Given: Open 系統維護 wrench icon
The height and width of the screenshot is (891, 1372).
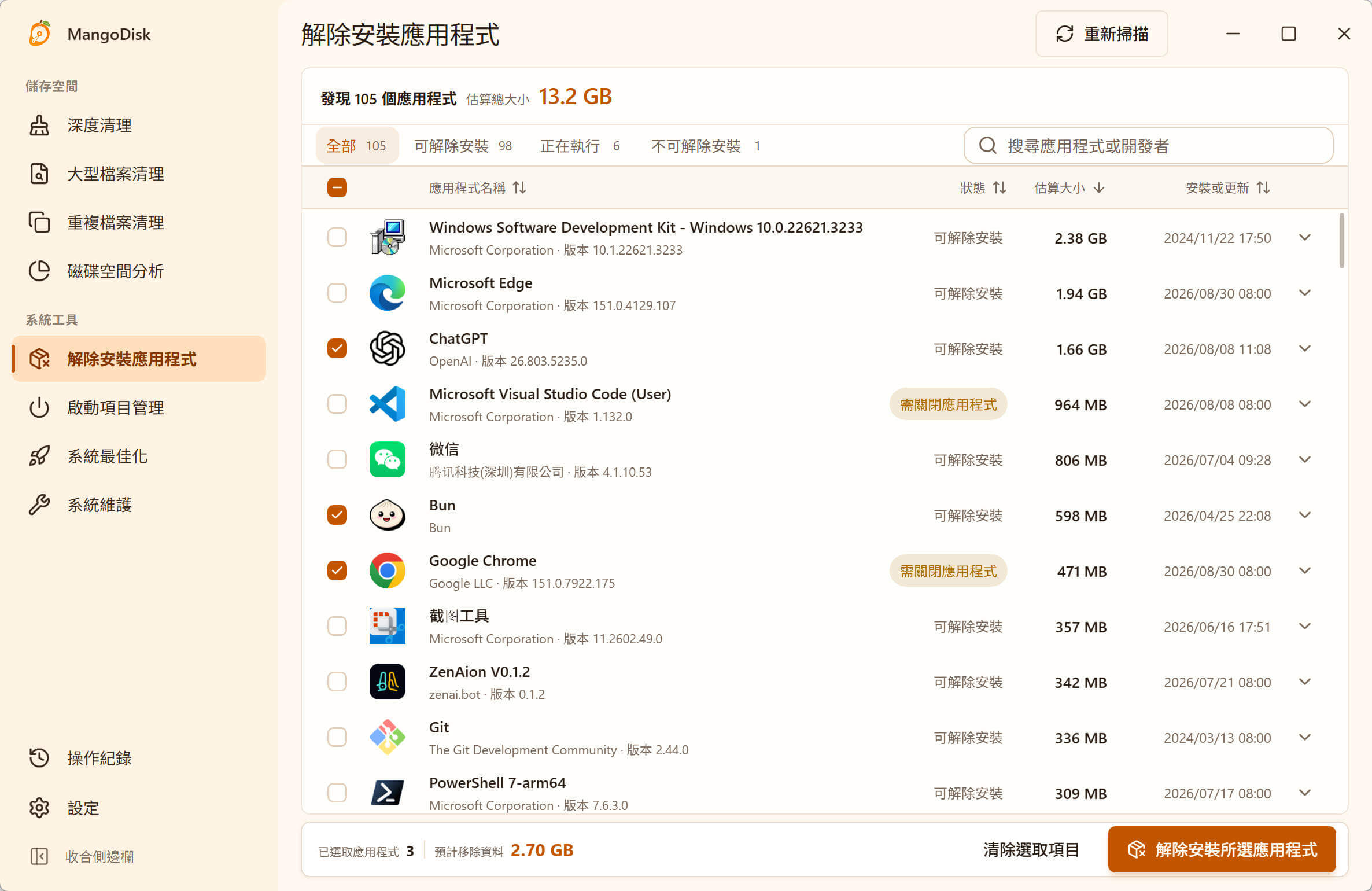Looking at the screenshot, I should pyautogui.click(x=39, y=505).
